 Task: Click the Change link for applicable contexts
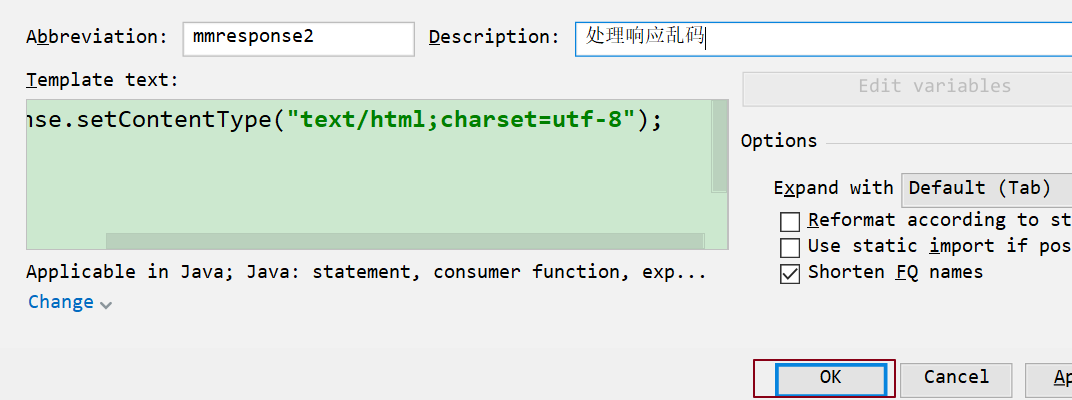click(x=60, y=302)
